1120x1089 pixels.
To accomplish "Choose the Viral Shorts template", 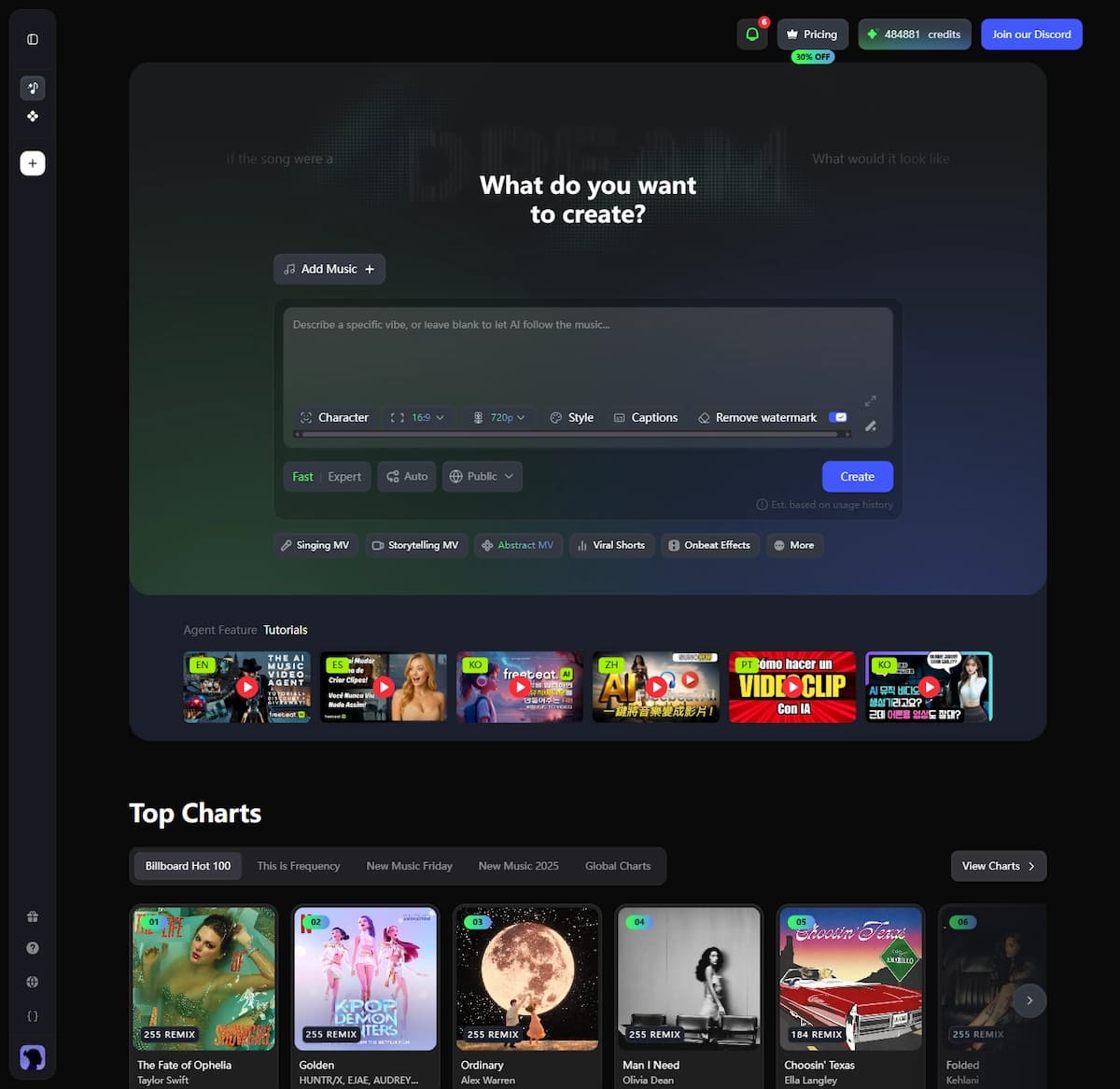I will click(x=611, y=545).
